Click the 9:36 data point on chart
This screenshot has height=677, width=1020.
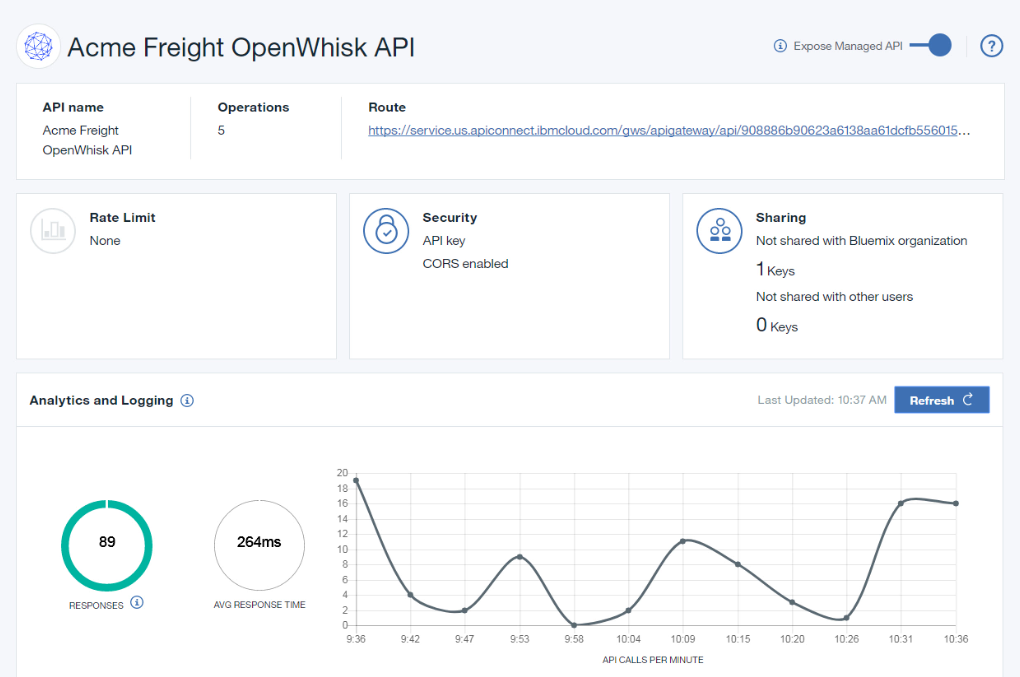pyautogui.click(x=356, y=480)
